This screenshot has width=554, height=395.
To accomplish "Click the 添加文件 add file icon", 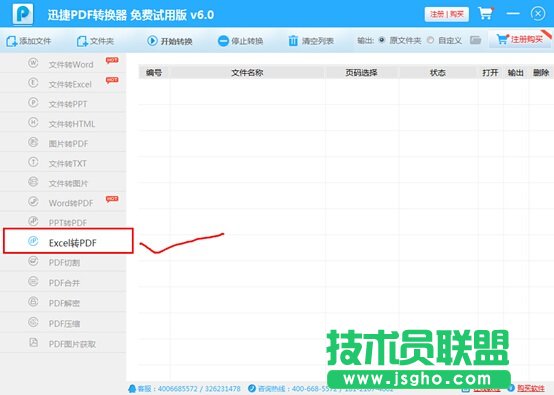I will point(11,41).
